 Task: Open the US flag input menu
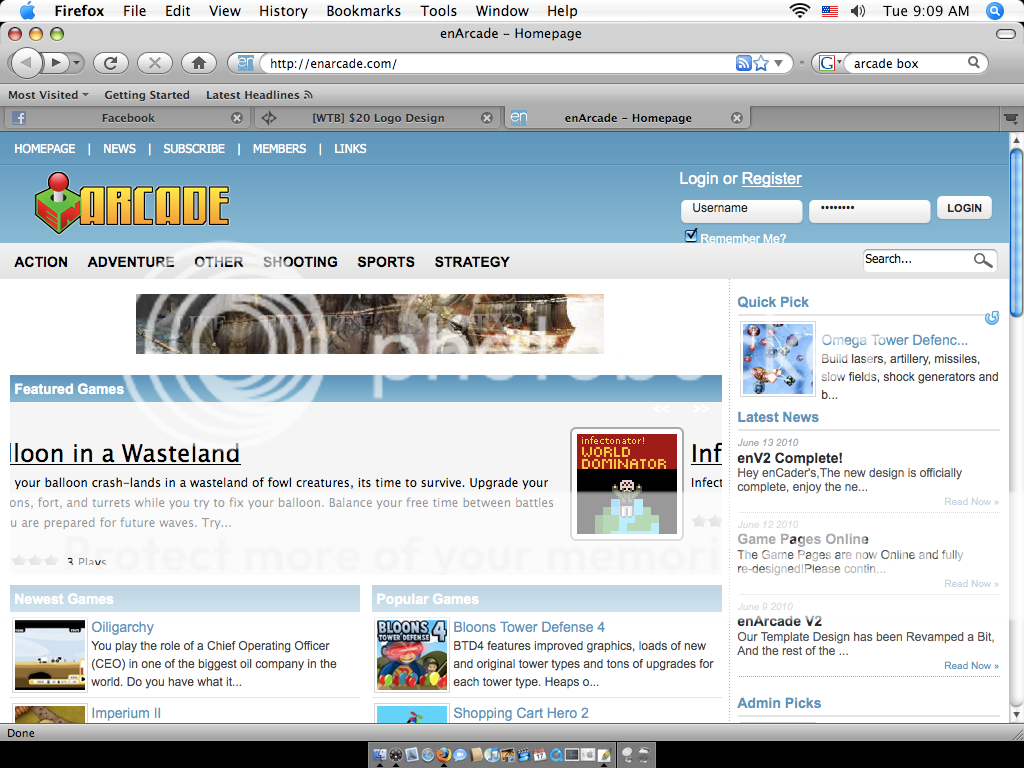pos(829,10)
